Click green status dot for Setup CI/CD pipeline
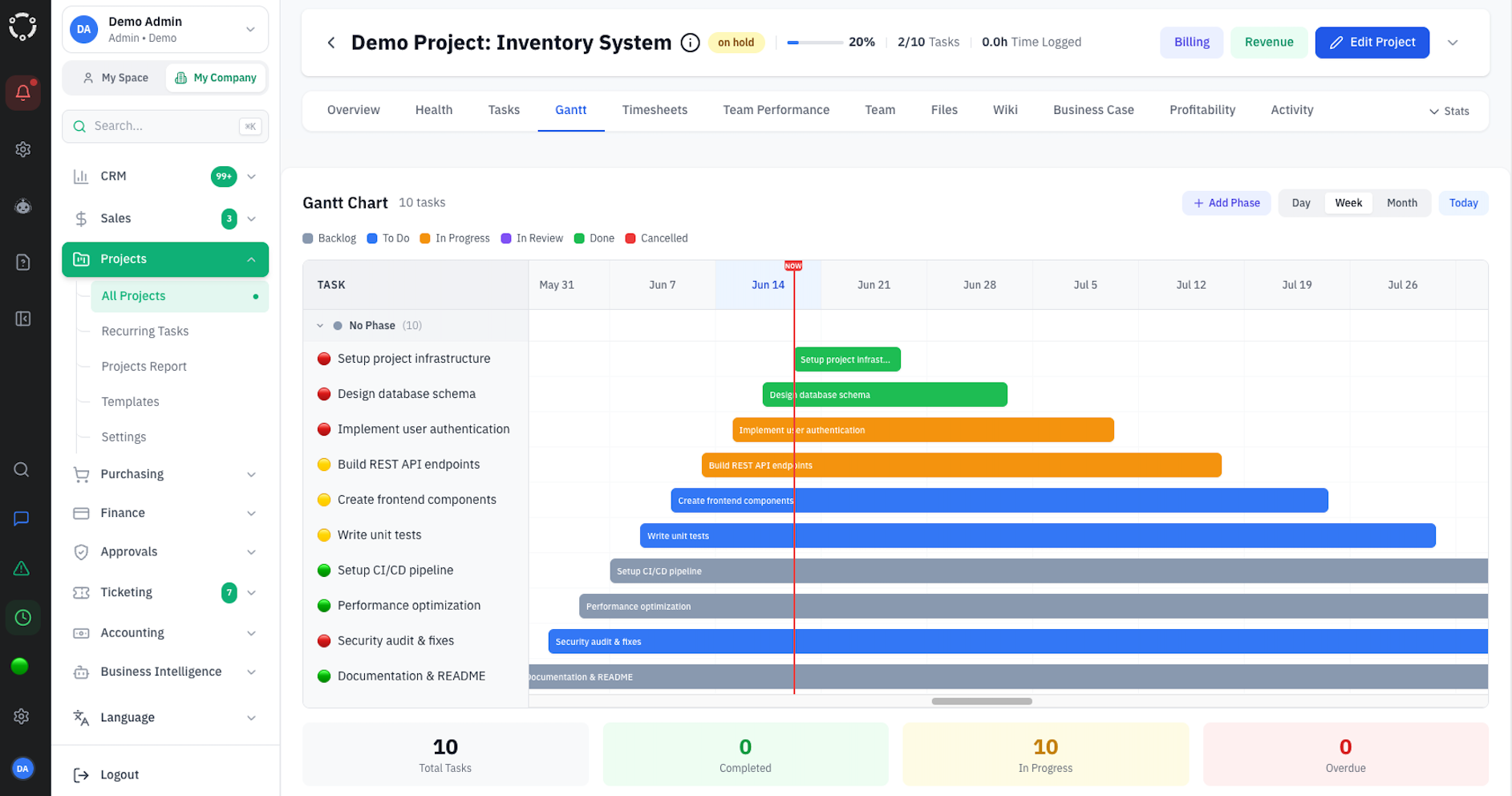Image resolution: width=1512 pixels, height=796 pixels. click(324, 571)
